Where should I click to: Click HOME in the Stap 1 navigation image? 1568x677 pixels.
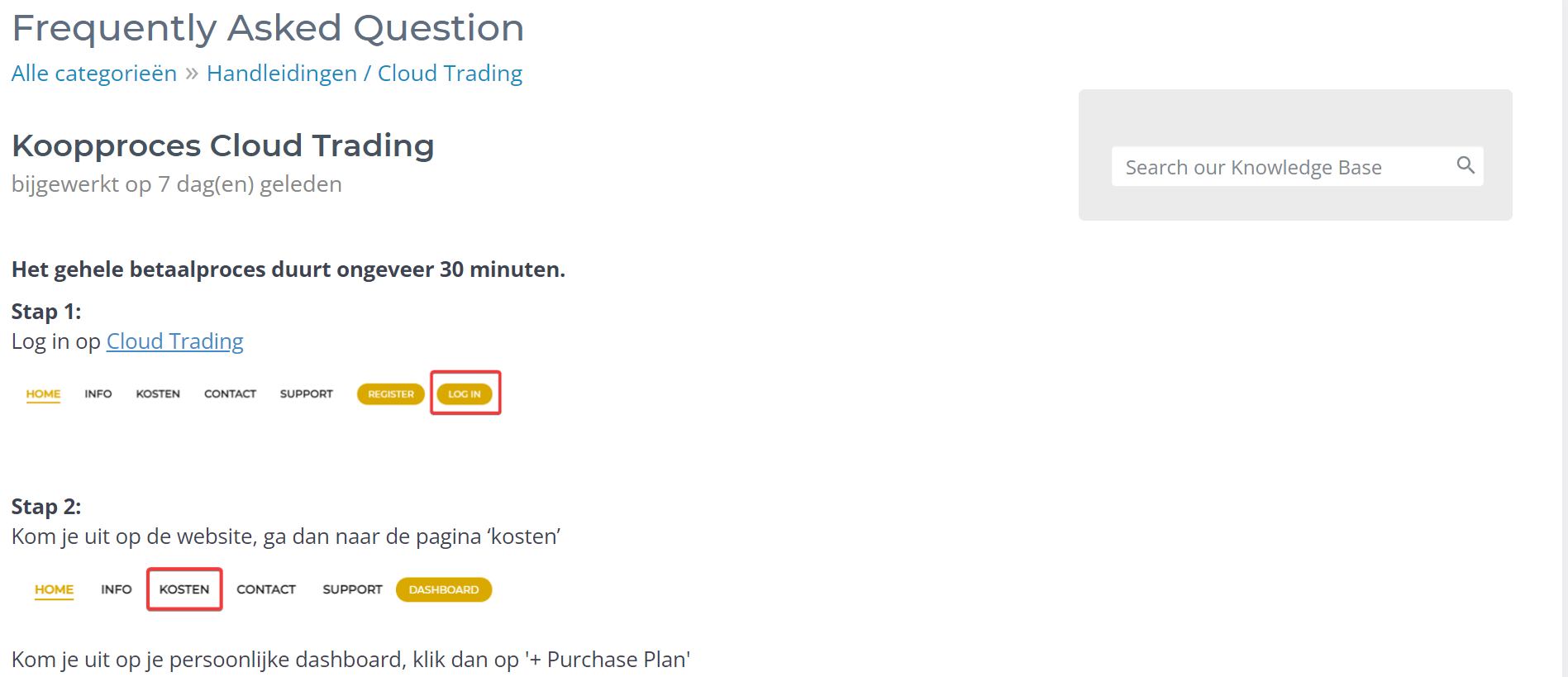pyautogui.click(x=43, y=393)
